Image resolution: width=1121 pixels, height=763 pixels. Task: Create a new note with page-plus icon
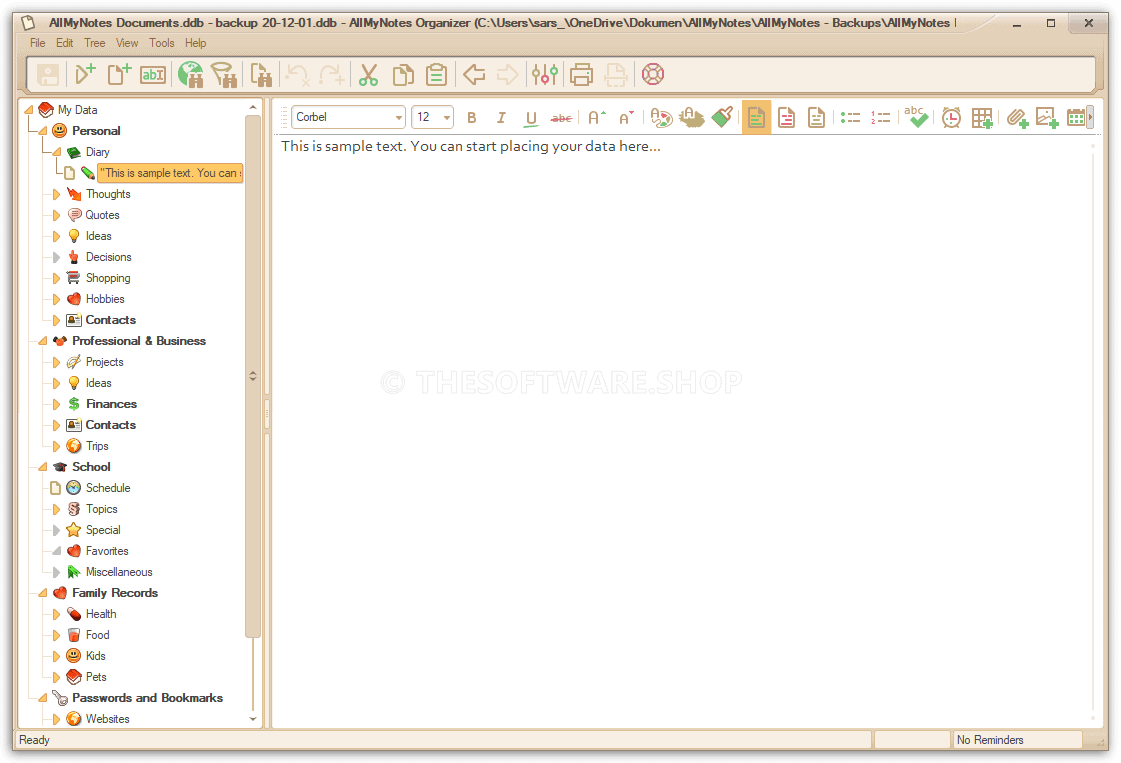[119, 74]
